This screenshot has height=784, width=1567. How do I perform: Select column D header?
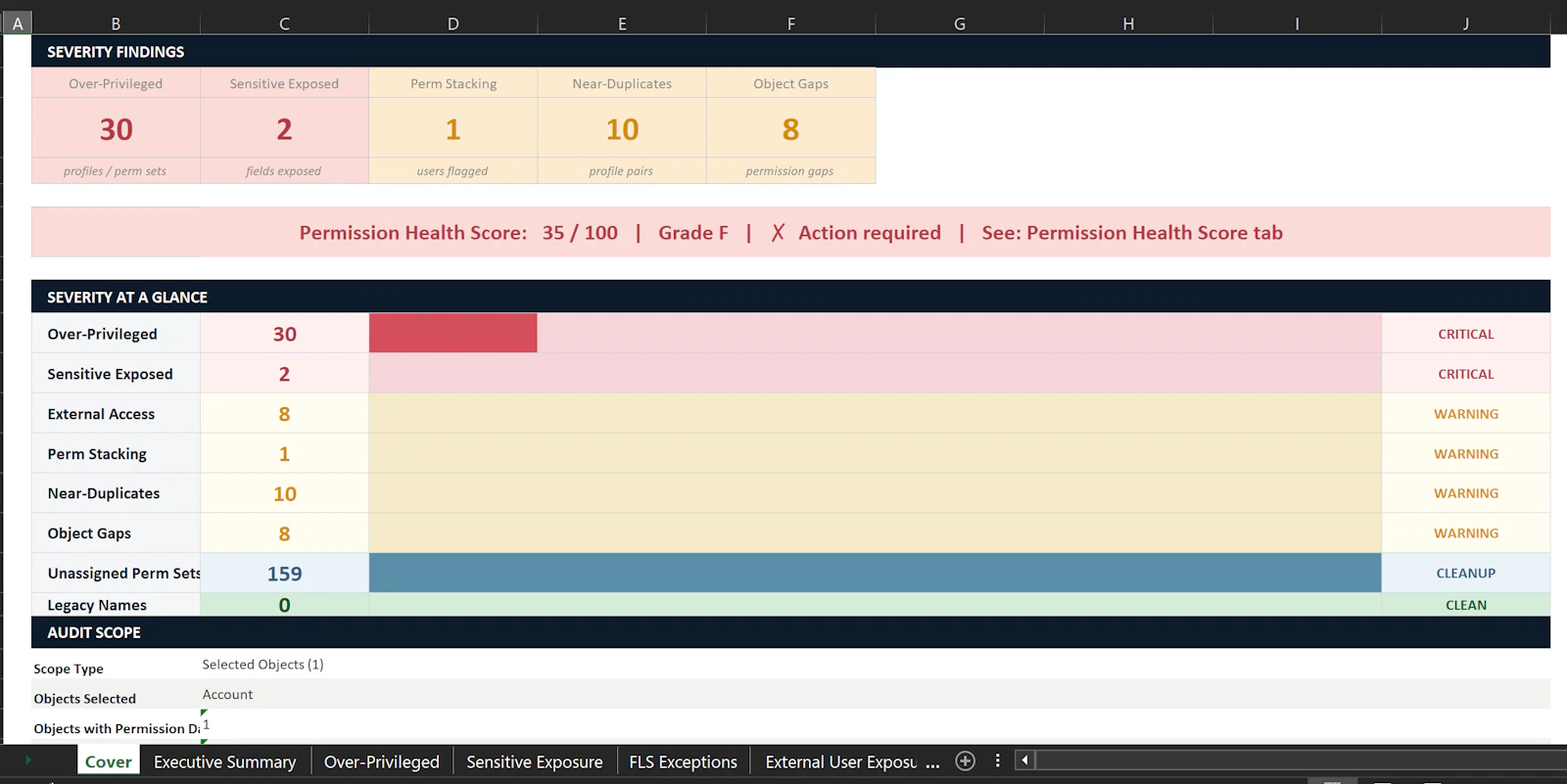click(453, 23)
